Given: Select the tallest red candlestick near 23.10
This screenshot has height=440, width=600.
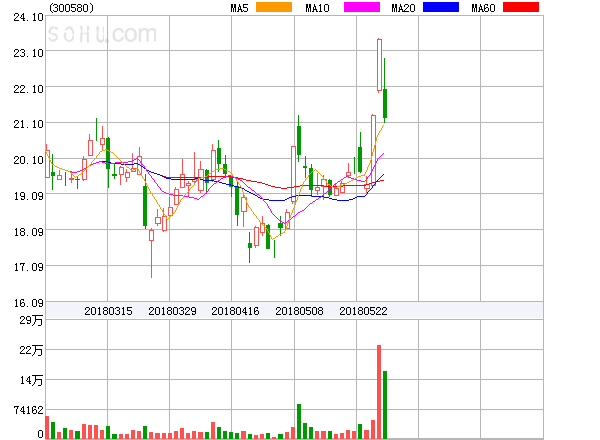Looking at the screenshot, I should pos(380,65).
